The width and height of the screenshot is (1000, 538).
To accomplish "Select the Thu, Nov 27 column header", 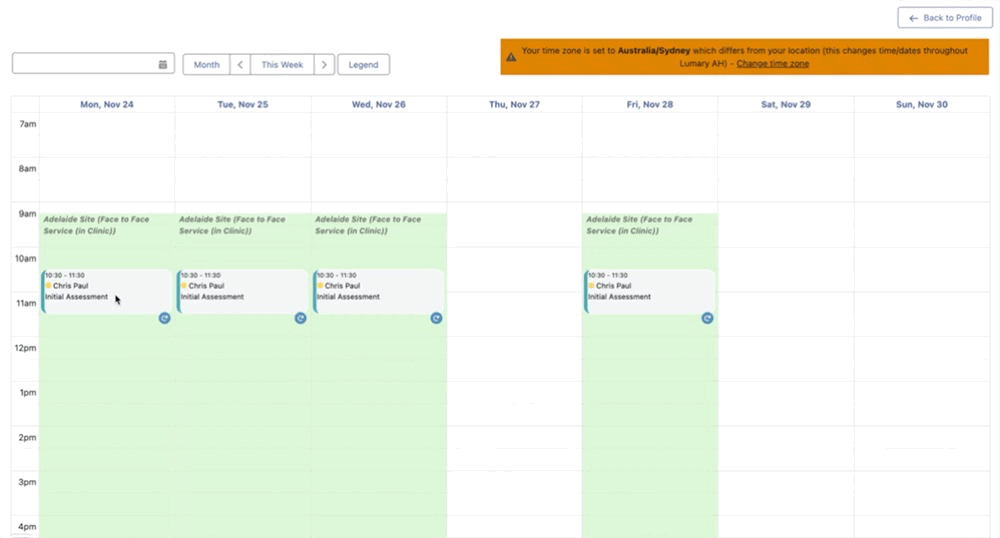I will 514,104.
